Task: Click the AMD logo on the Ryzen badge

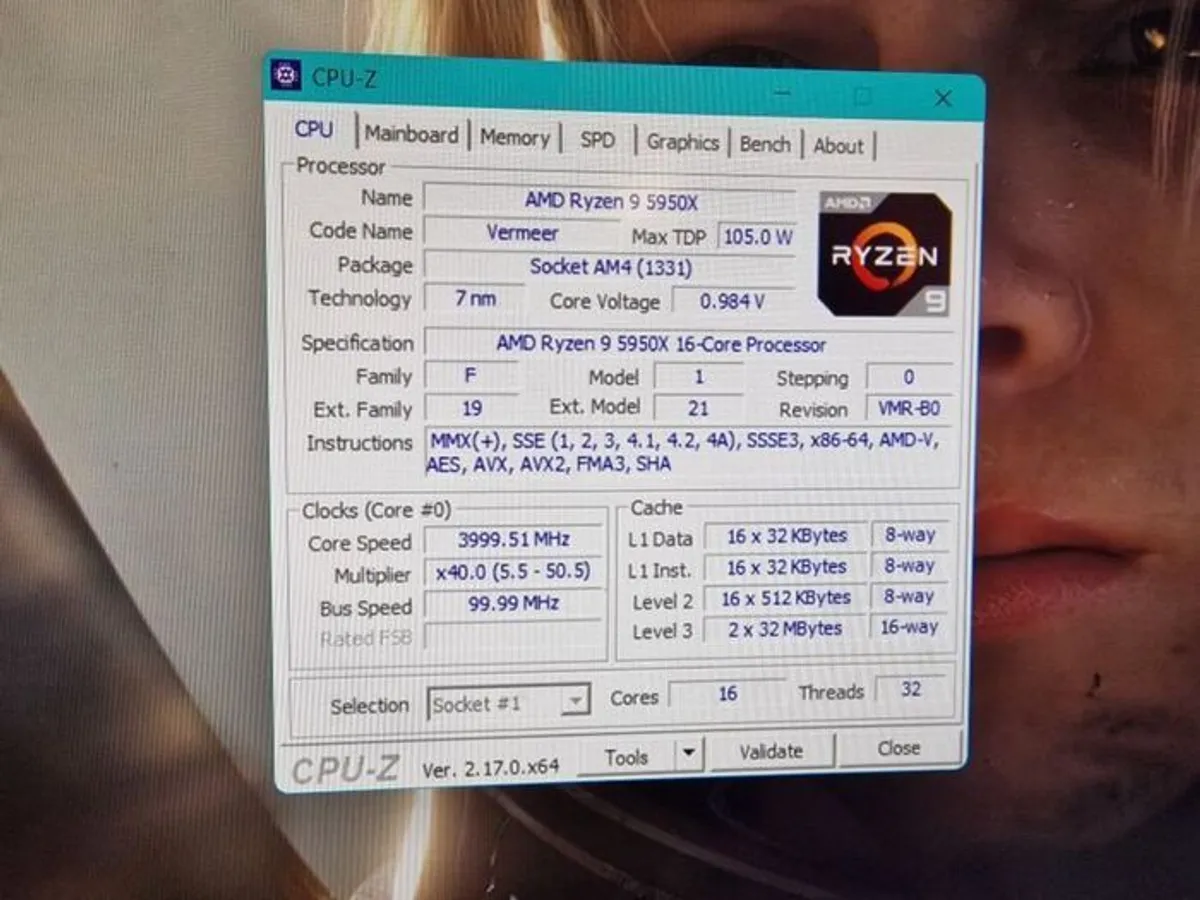Action: [846, 203]
